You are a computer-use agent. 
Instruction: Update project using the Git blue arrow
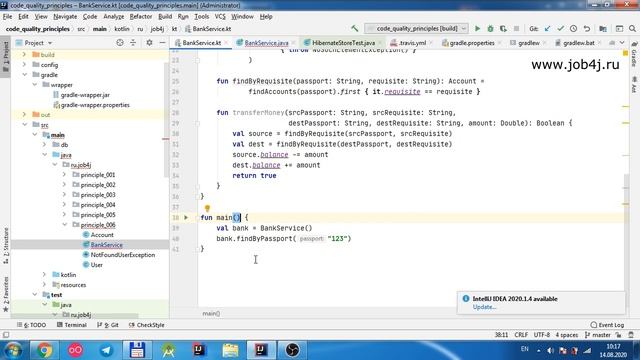(547, 29)
